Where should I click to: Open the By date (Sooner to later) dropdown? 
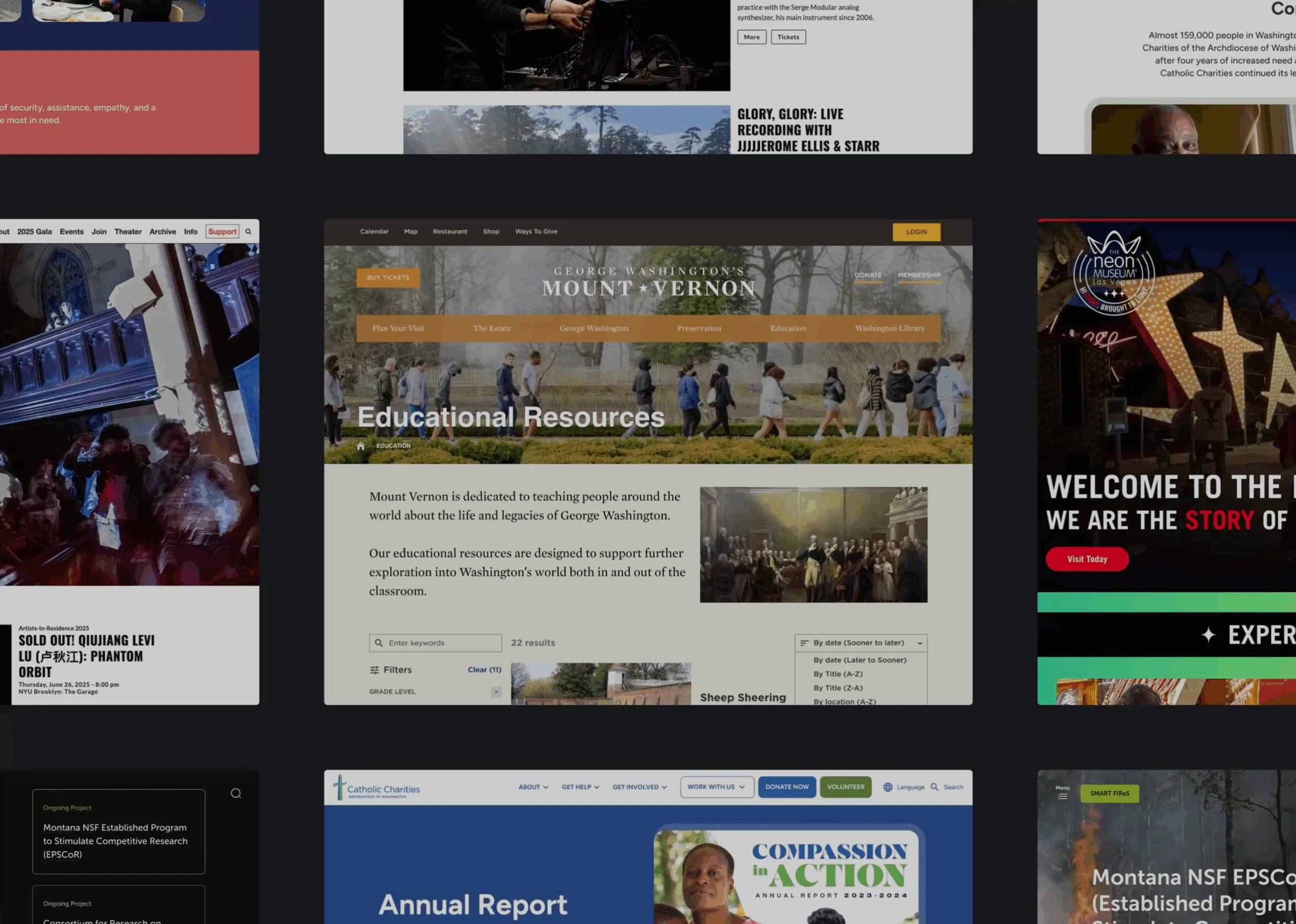[x=861, y=643]
